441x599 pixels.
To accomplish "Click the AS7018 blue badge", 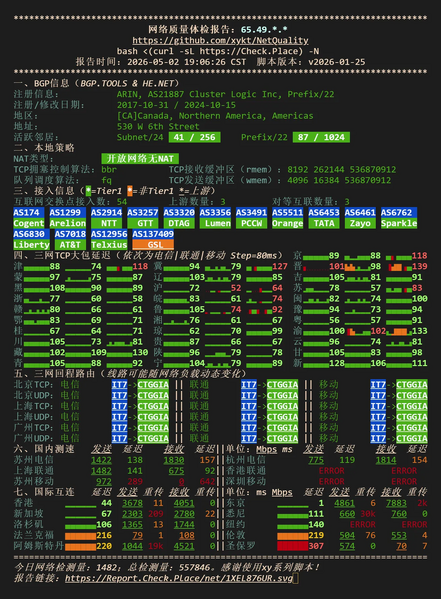I will pos(70,234).
